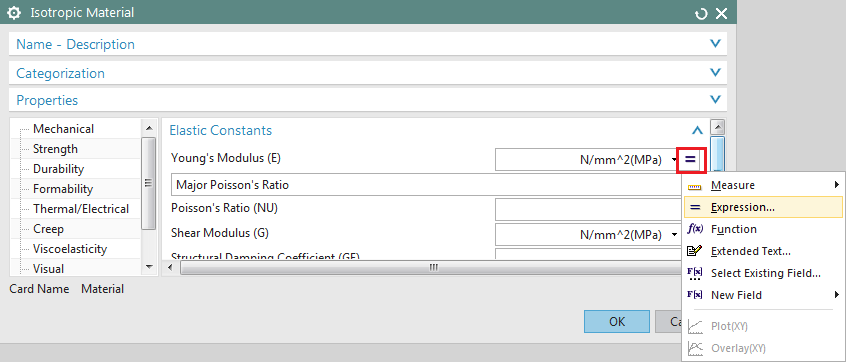Click the Structural Damping Coefficient field
The height and width of the screenshot is (362, 846).
[588, 254]
